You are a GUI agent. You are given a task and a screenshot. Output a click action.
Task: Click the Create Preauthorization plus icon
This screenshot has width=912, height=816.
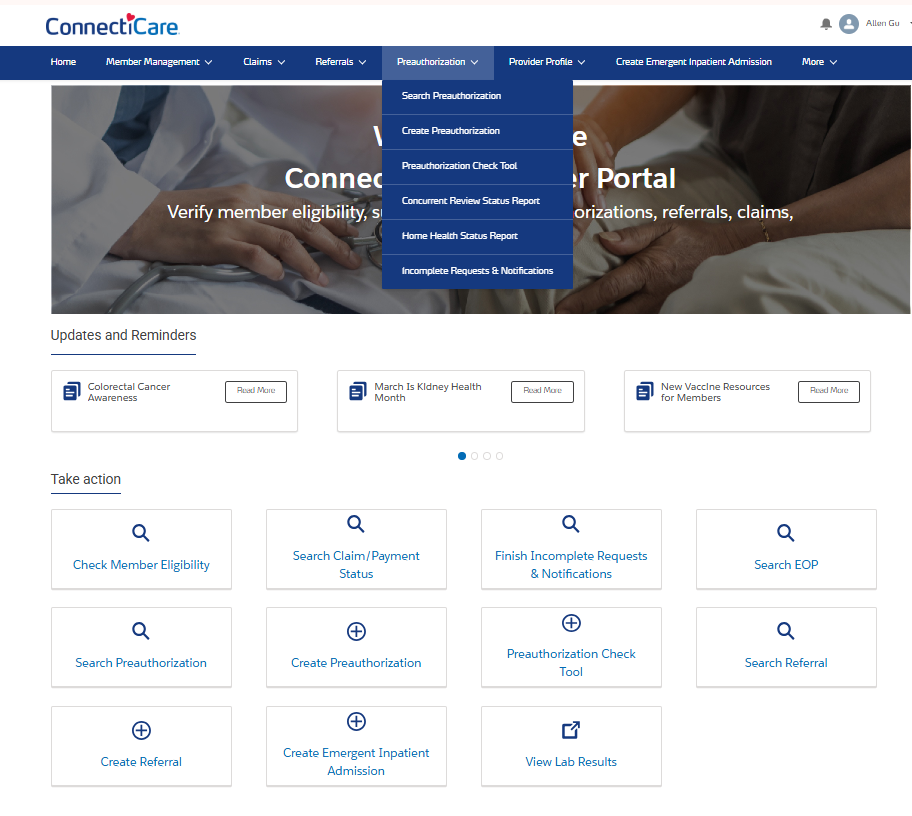click(356, 631)
